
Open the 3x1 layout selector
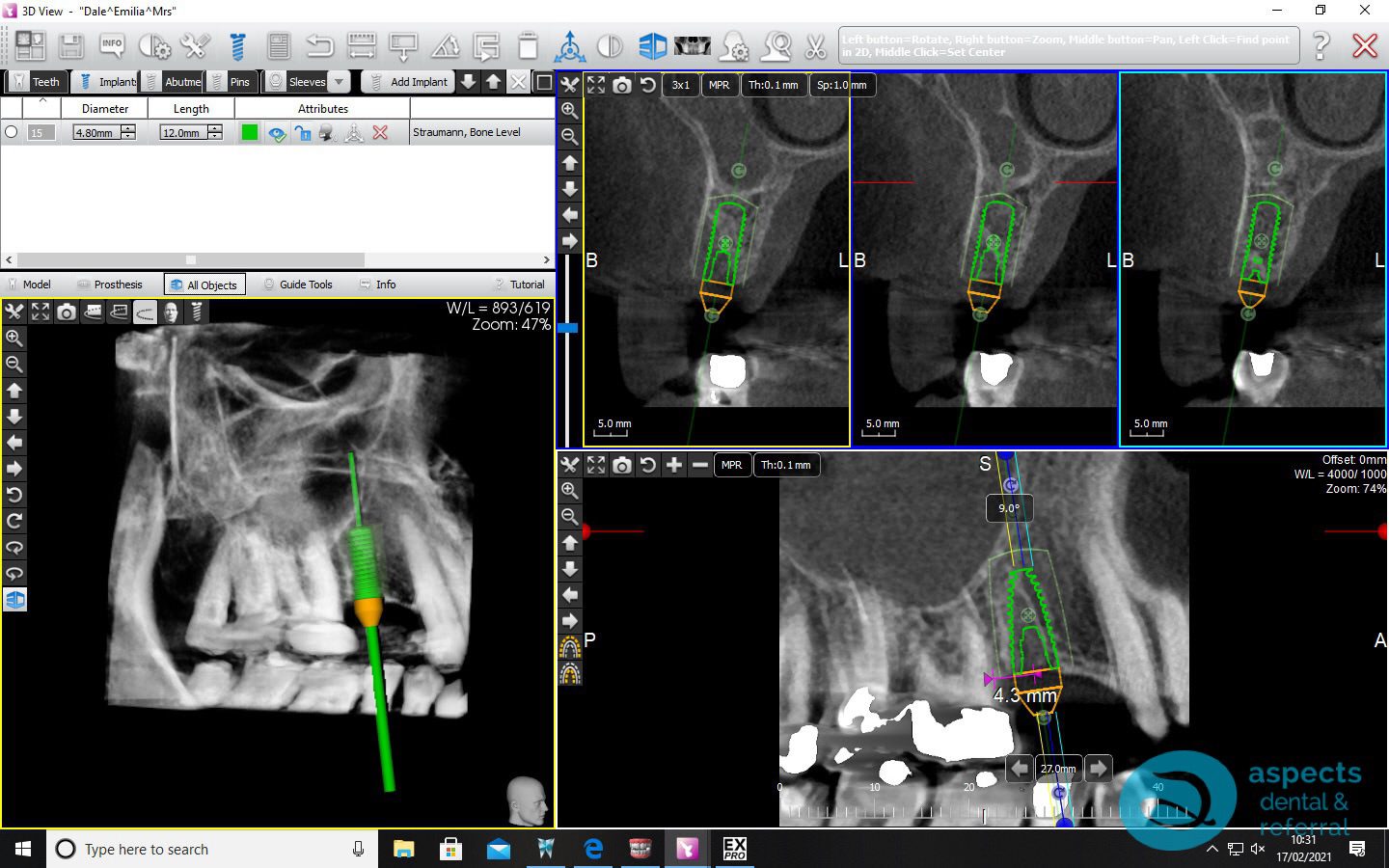coord(681,85)
